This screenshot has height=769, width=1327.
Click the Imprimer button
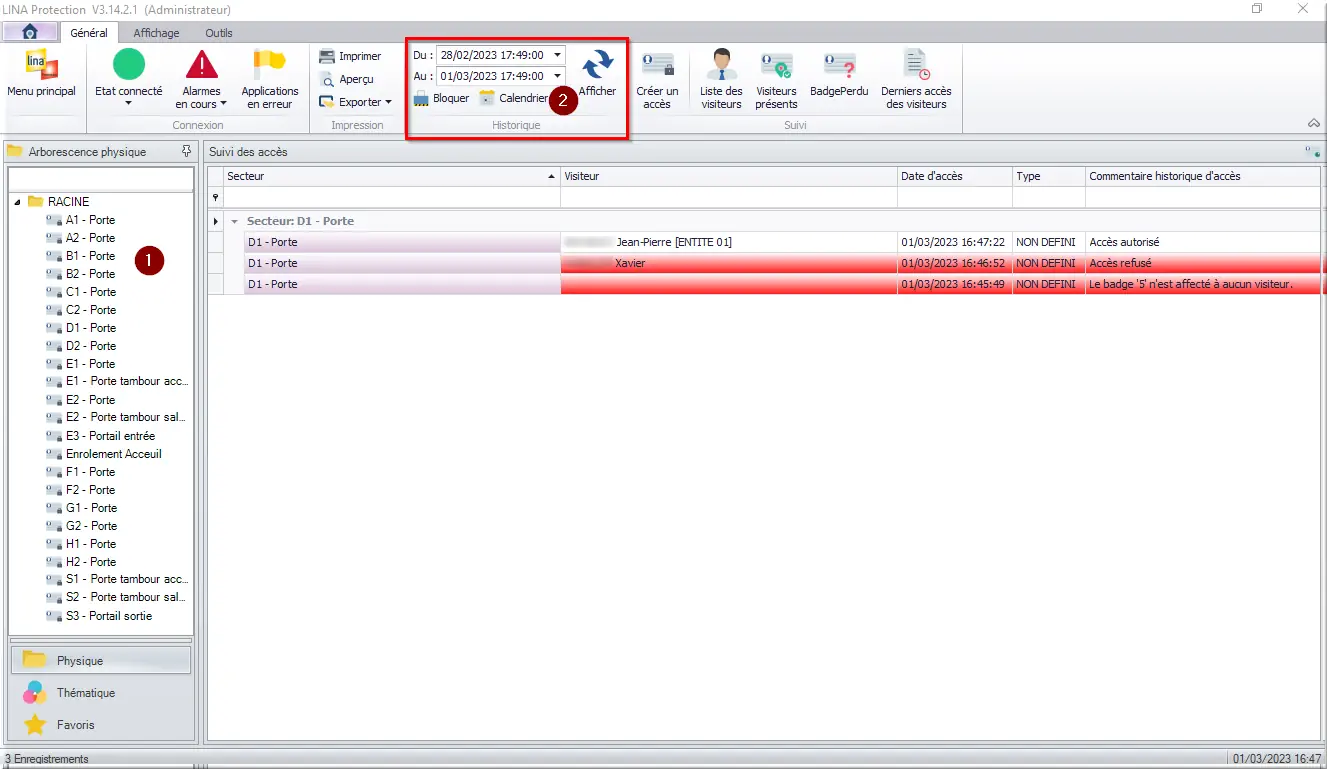pos(350,56)
